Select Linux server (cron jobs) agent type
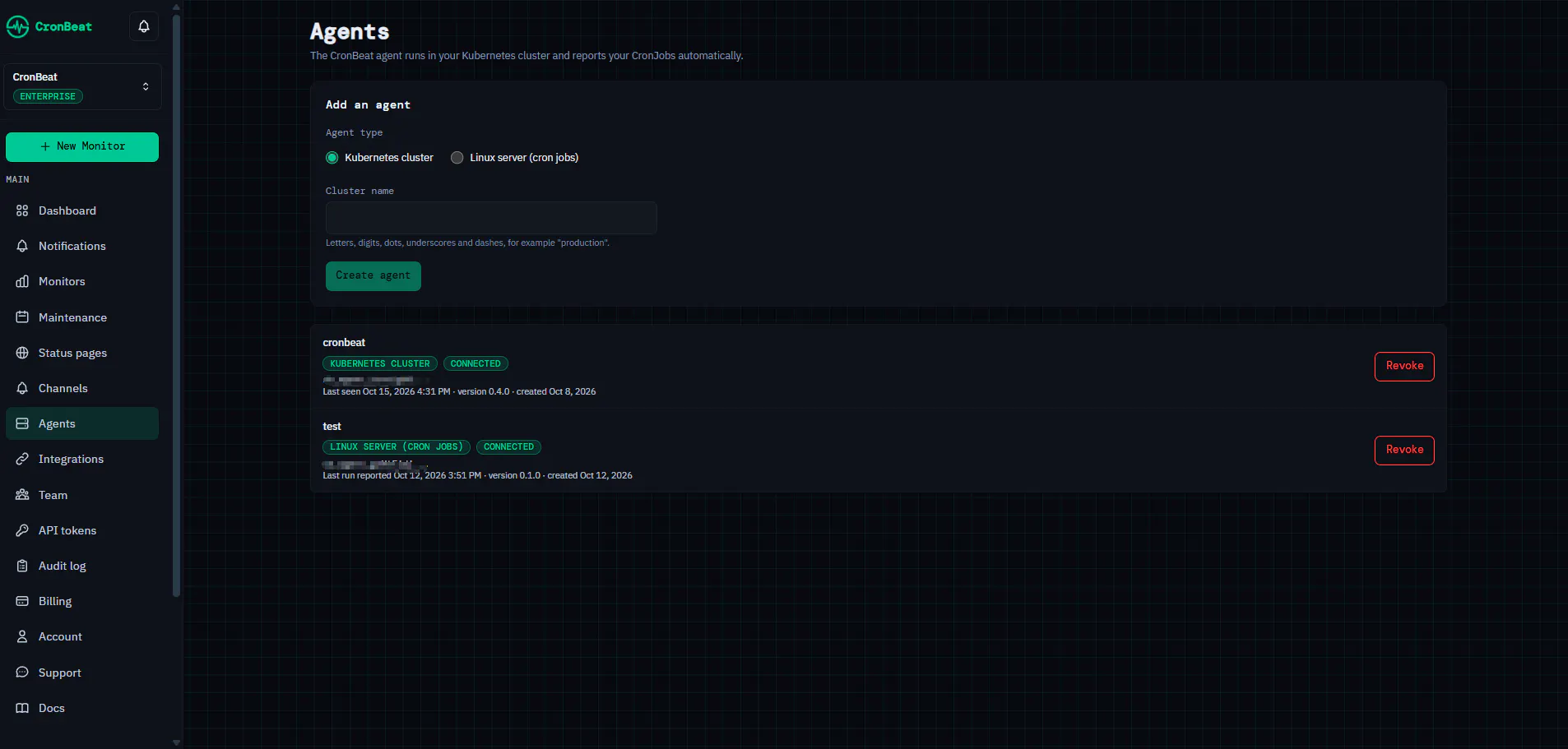The image size is (1568, 749). (457, 158)
